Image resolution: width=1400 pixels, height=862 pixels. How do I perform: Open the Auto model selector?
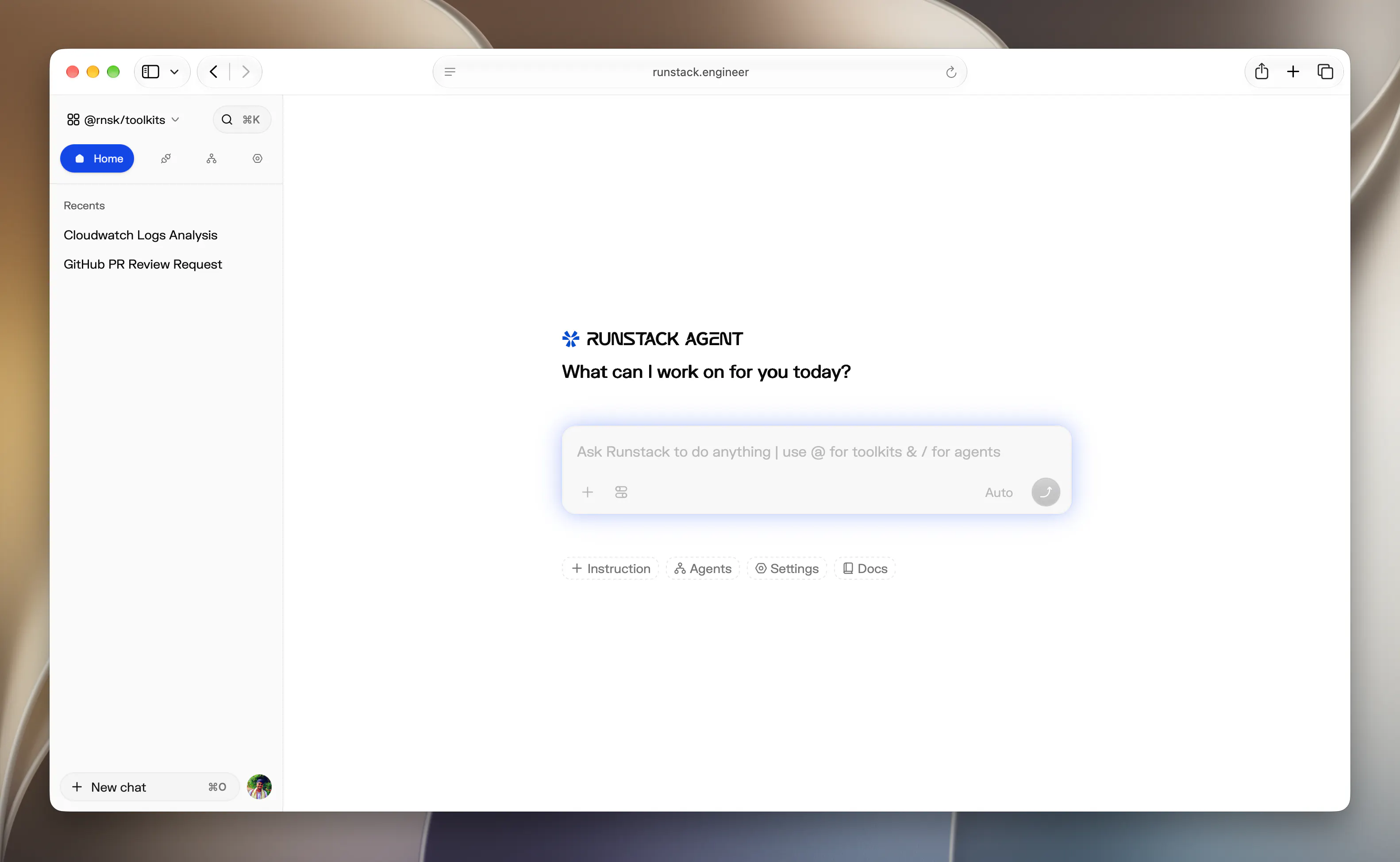pyautogui.click(x=999, y=493)
